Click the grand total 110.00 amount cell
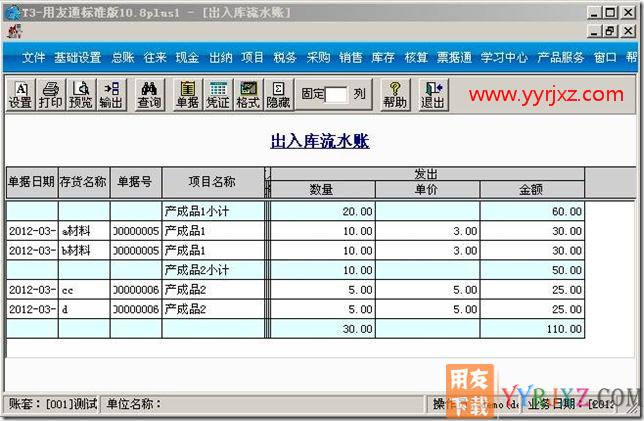 (532, 329)
